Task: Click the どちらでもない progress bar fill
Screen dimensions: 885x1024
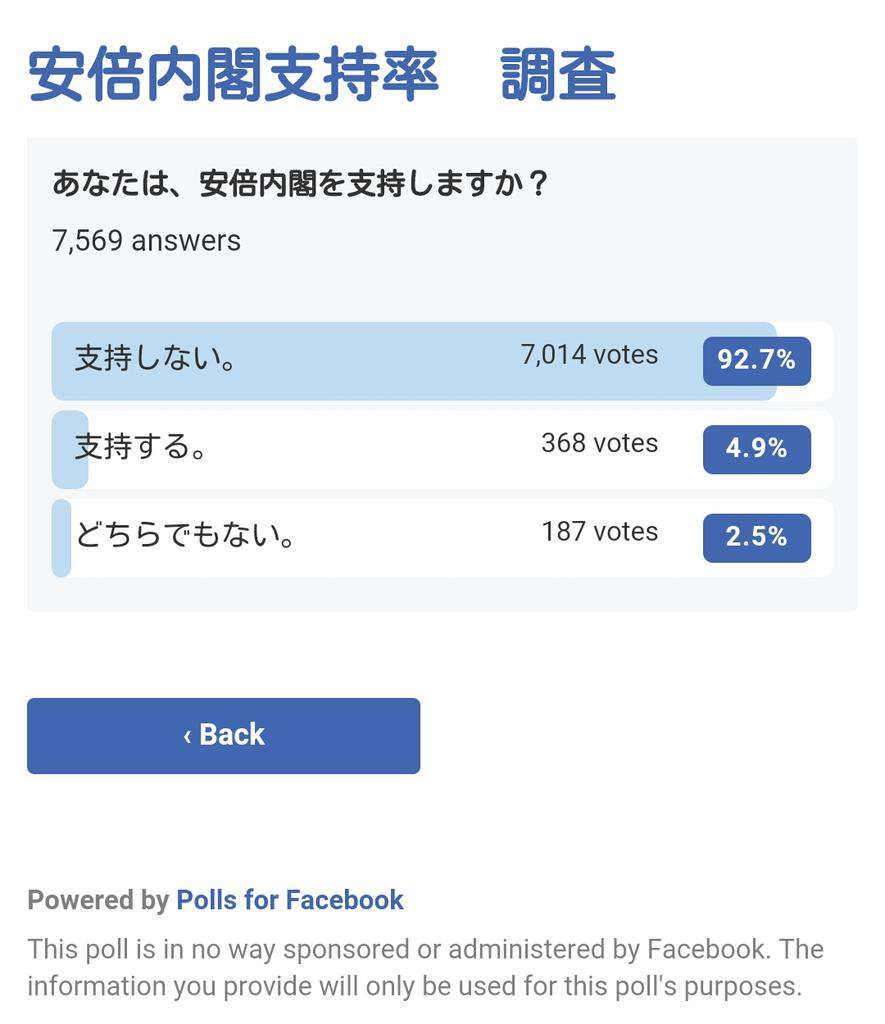Action: (61, 538)
